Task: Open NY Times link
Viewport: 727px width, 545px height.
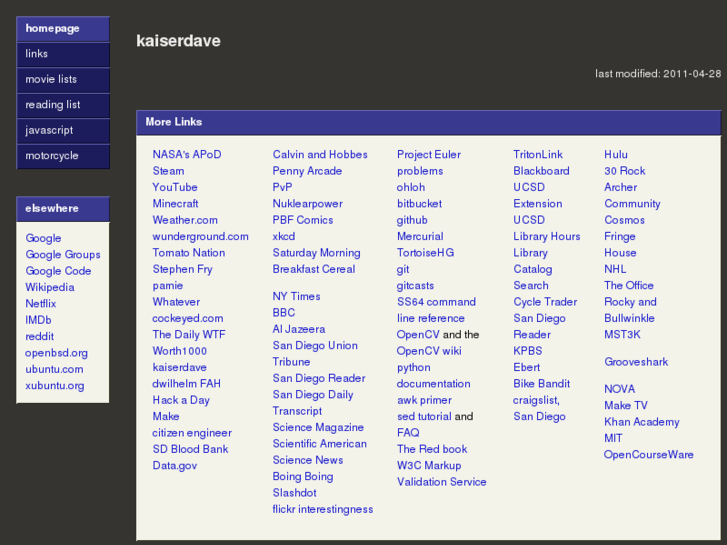Action: 296,296
